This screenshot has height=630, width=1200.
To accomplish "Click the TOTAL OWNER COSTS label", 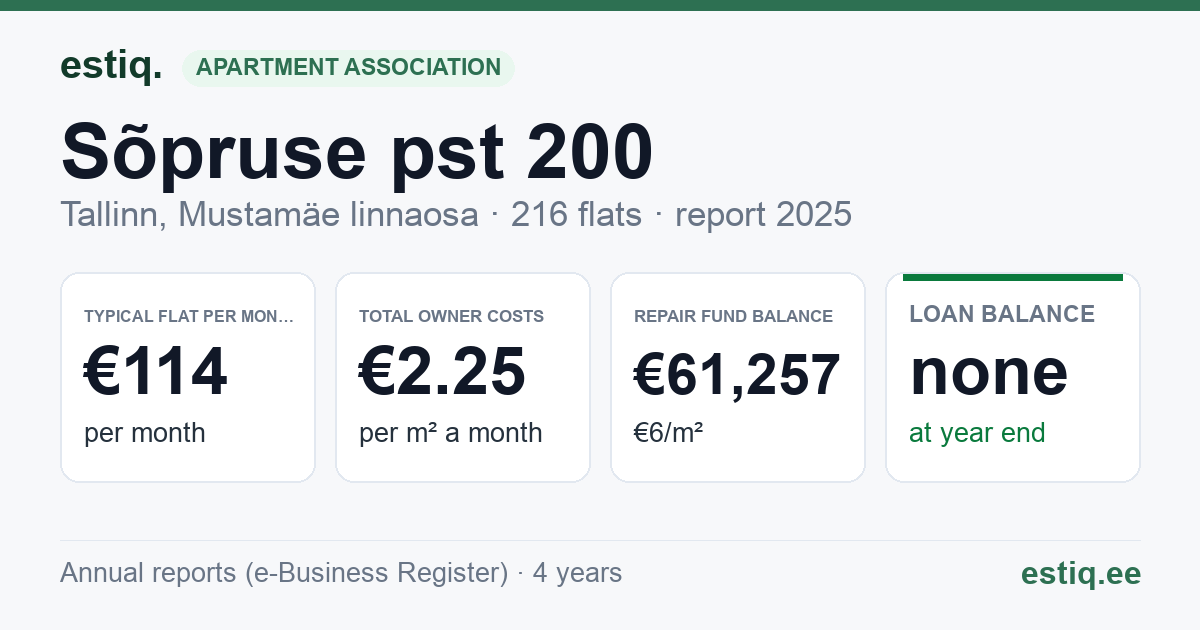I will (452, 316).
